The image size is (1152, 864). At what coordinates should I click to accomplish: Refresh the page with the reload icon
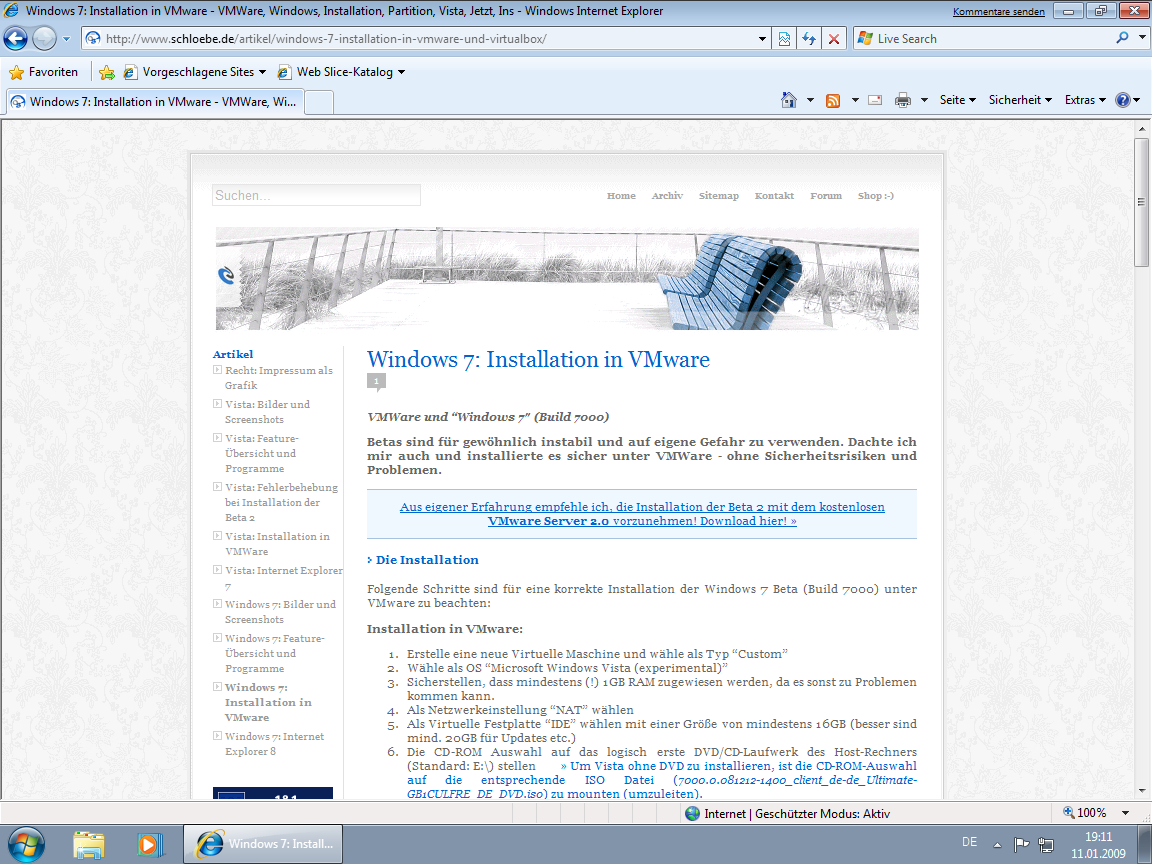(809, 39)
